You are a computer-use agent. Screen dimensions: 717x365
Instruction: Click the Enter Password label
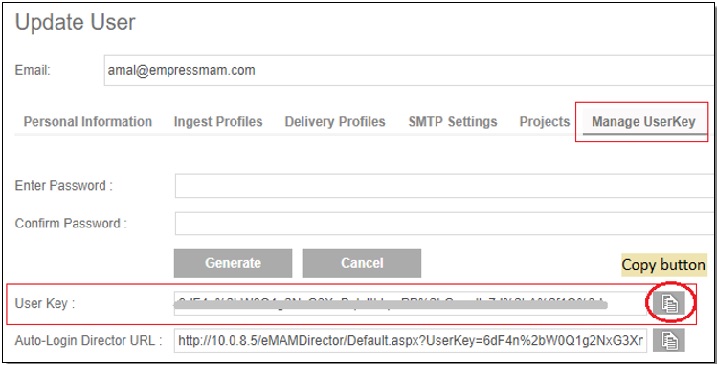pyautogui.click(x=64, y=186)
